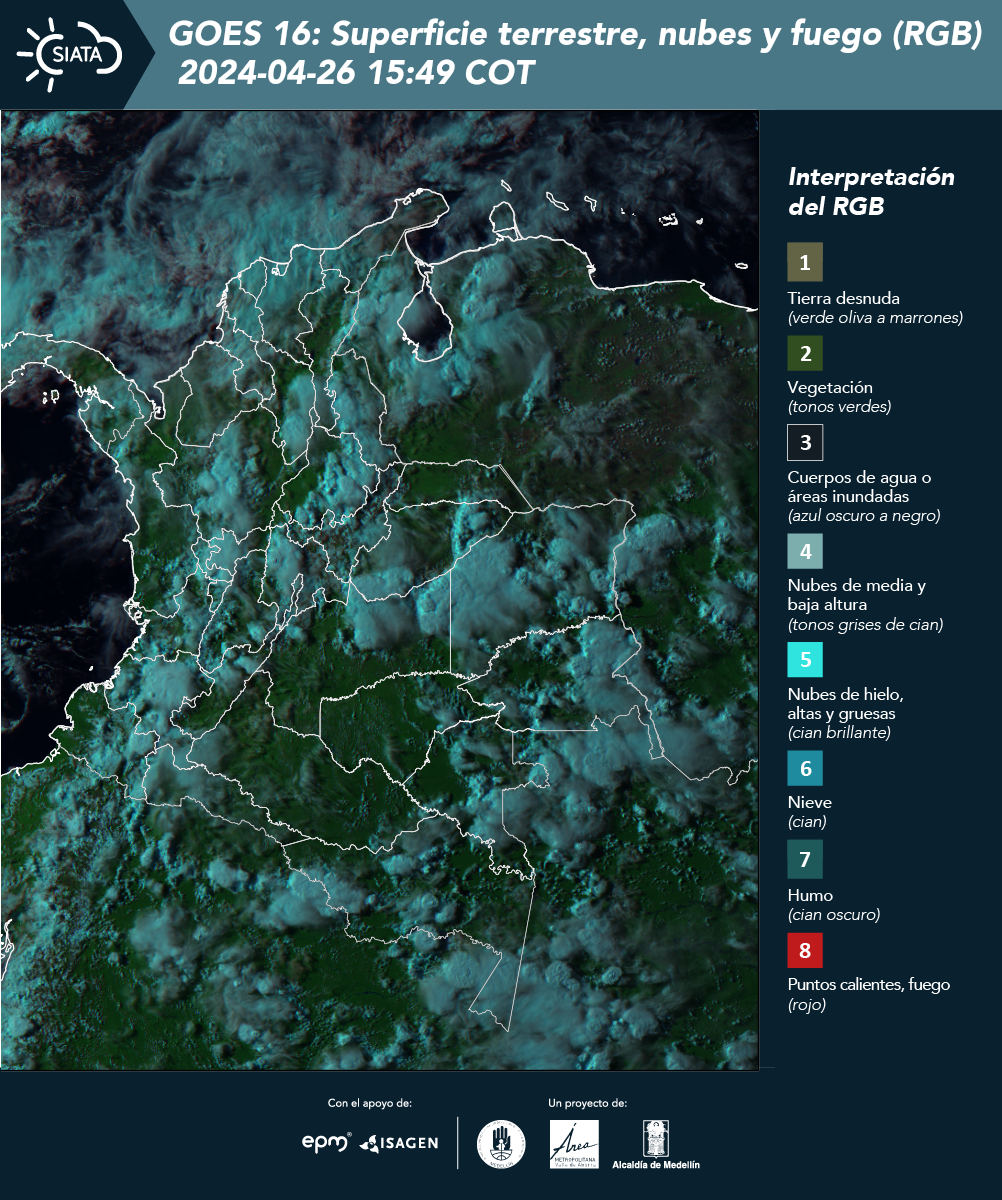Viewport: 1002px width, 1200px height.
Task: Click the "Con el apoyo de:" text
Action: coord(370,1103)
